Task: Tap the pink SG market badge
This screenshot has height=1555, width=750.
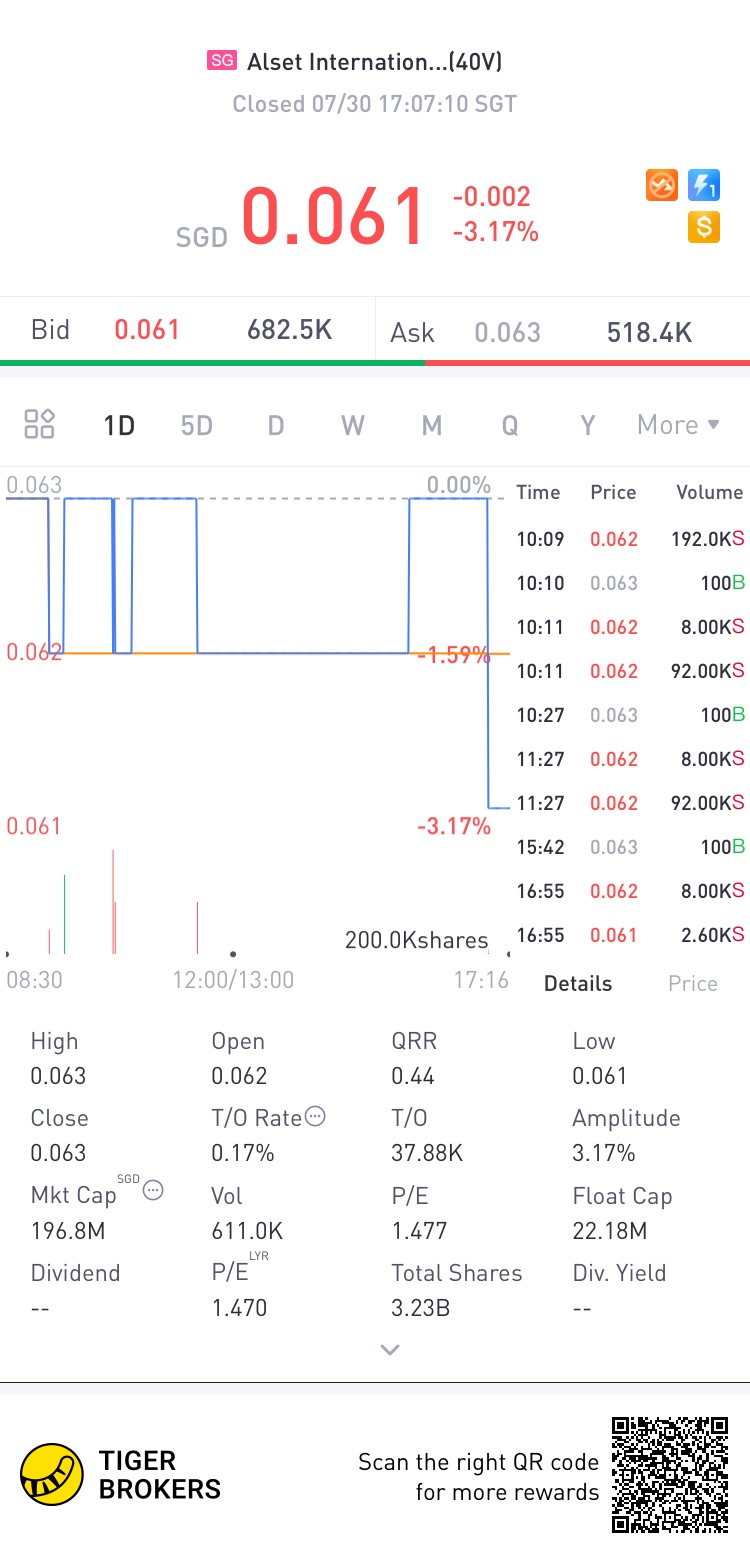Action: point(221,61)
